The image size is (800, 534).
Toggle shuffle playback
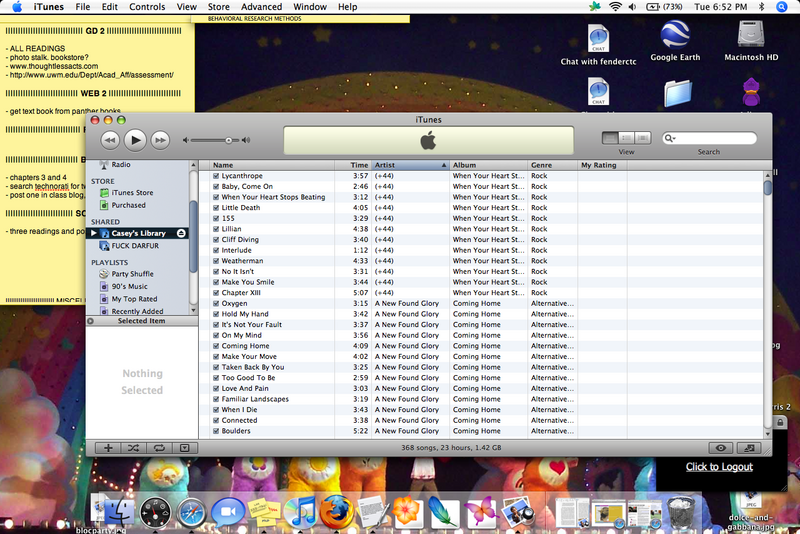coord(133,448)
